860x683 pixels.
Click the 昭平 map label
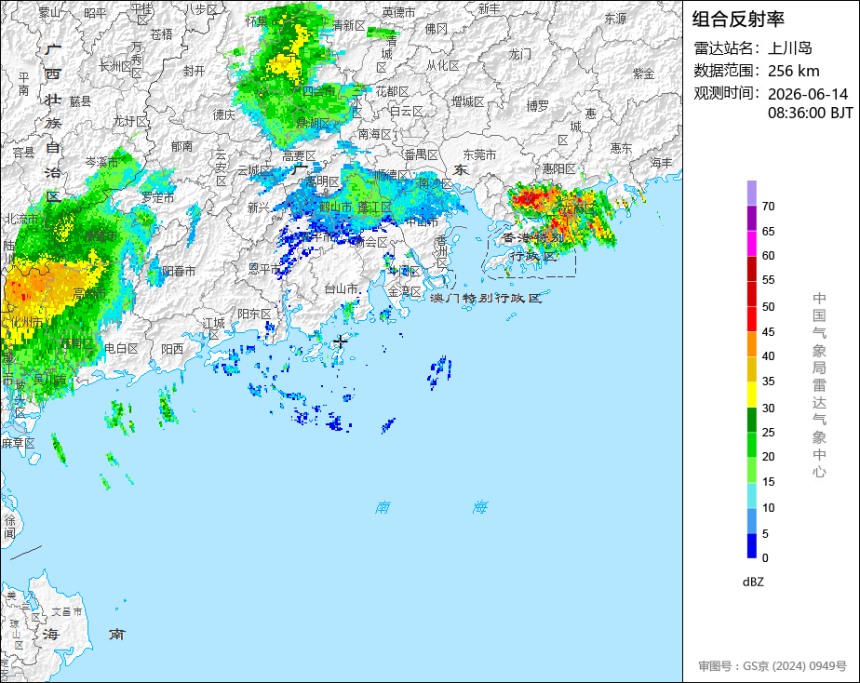click(95, 13)
